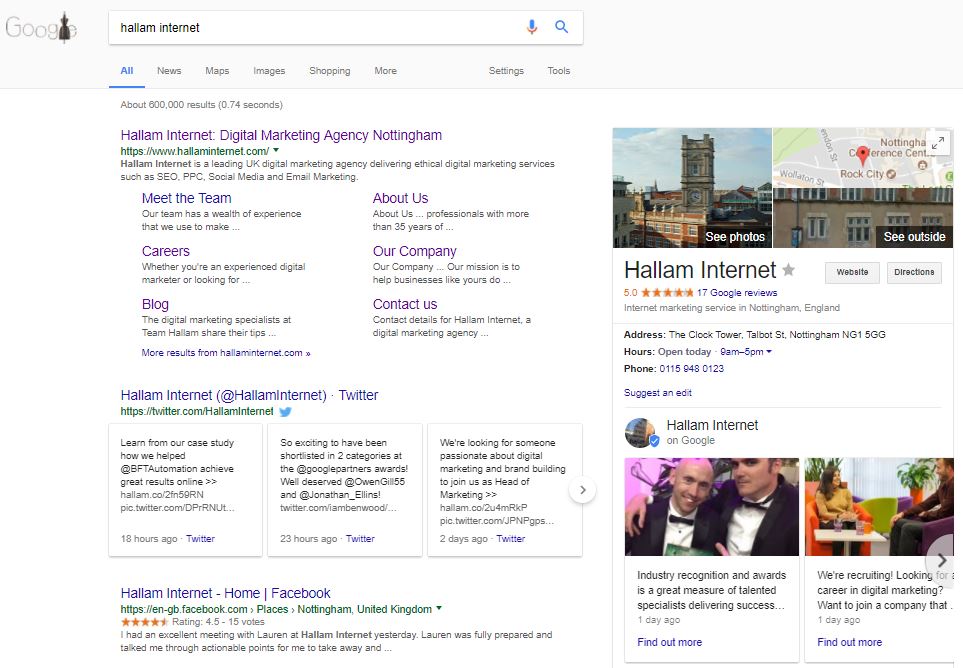This screenshot has height=668, width=963.
Task: Expand the hallaminternet.com URL dropdown arrow
Action: tap(276, 150)
